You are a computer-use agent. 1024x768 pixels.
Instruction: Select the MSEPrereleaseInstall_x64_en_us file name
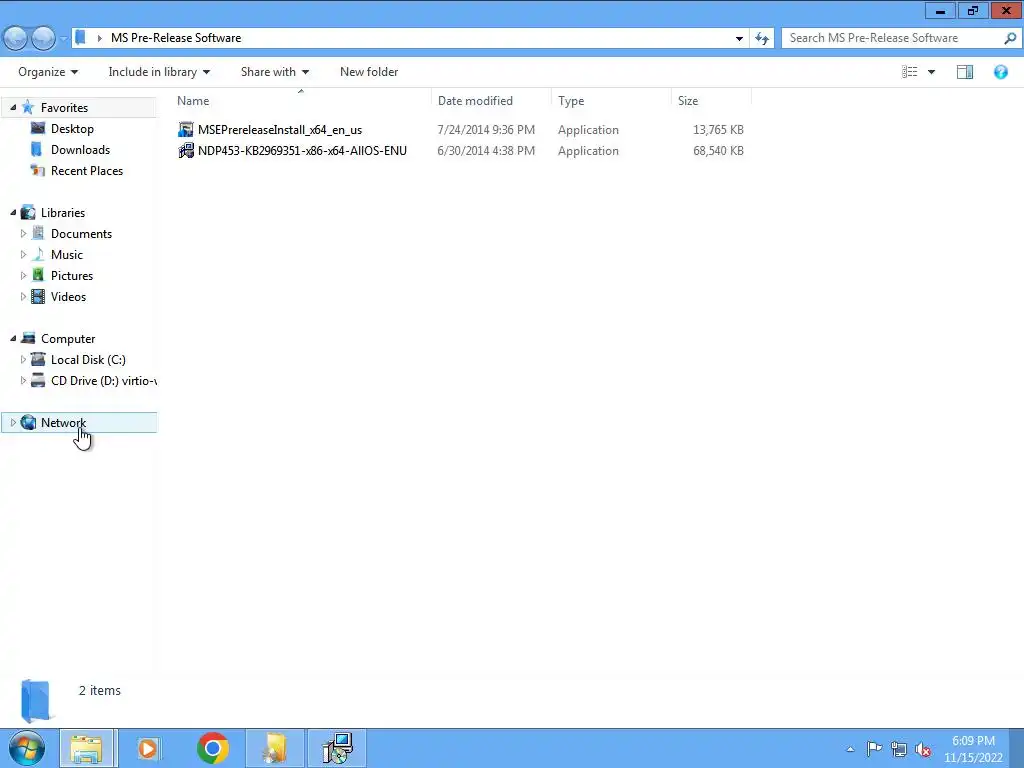point(280,130)
